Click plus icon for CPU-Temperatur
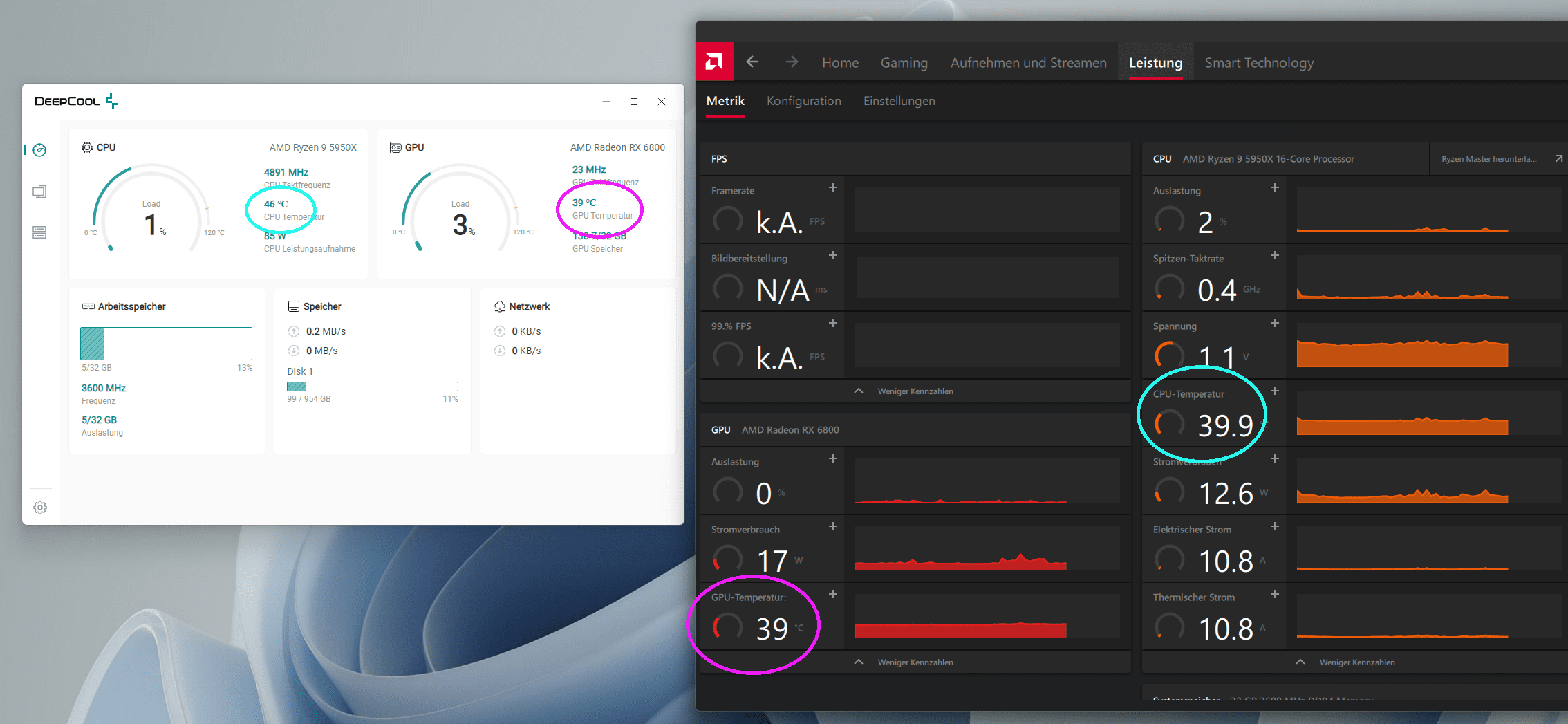 click(1275, 391)
